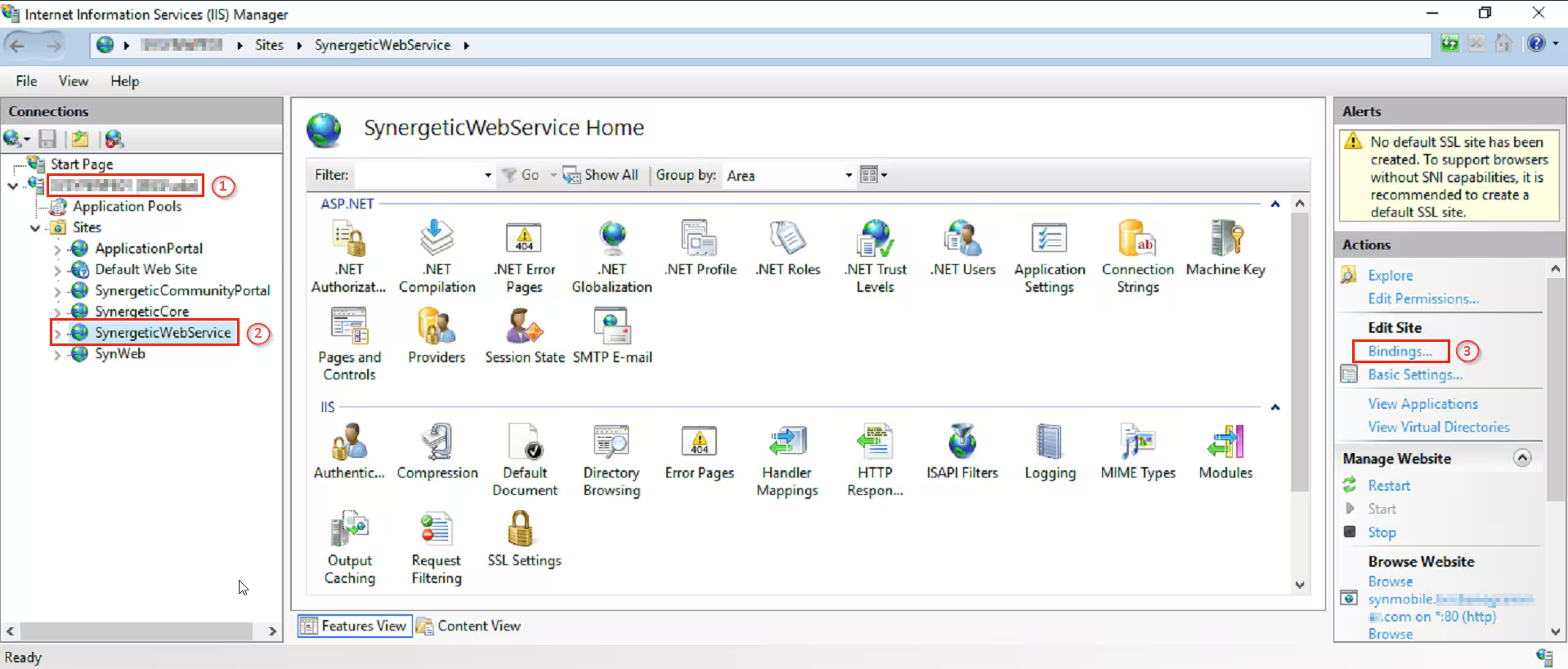Click the Sites breadcrumb in address bar
1568x669 pixels.
click(x=269, y=45)
